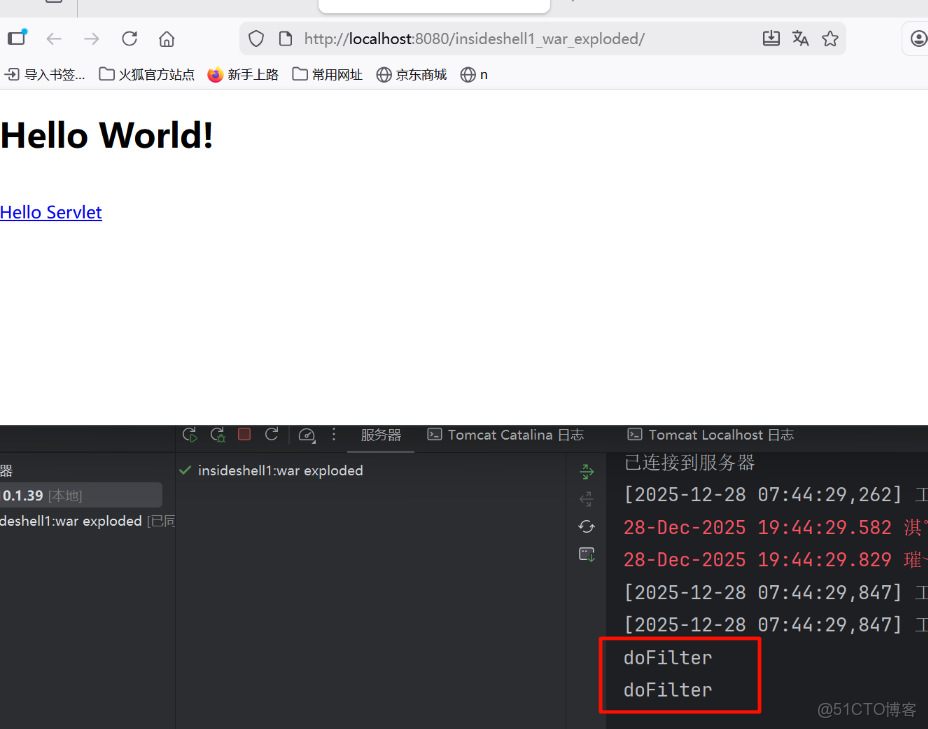Open the bookmark labeled n

474,75
